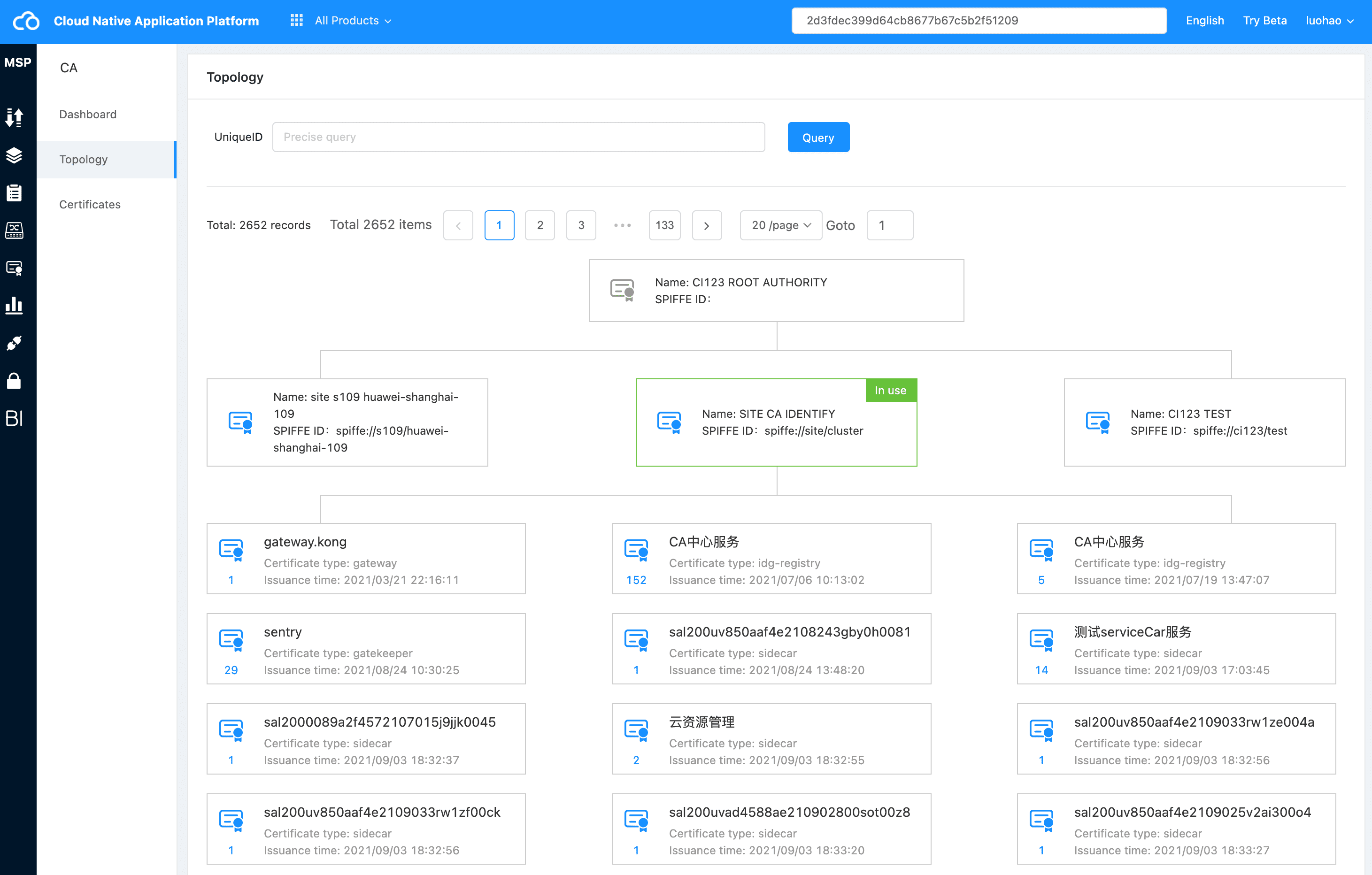The height and width of the screenshot is (875, 1372).
Task: Click the Goto page number field
Action: [889, 225]
